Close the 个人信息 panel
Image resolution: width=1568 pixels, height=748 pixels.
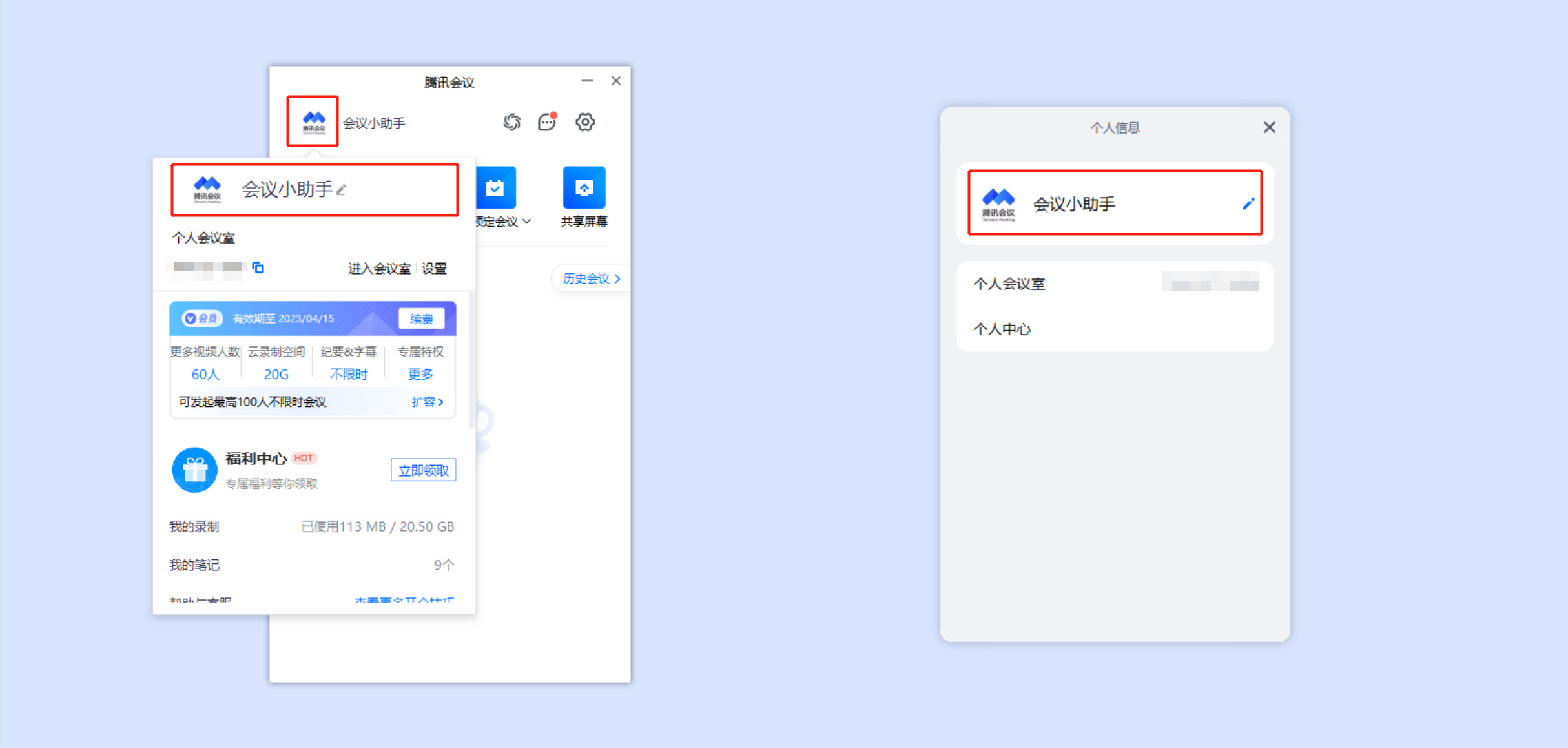click(x=1269, y=127)
